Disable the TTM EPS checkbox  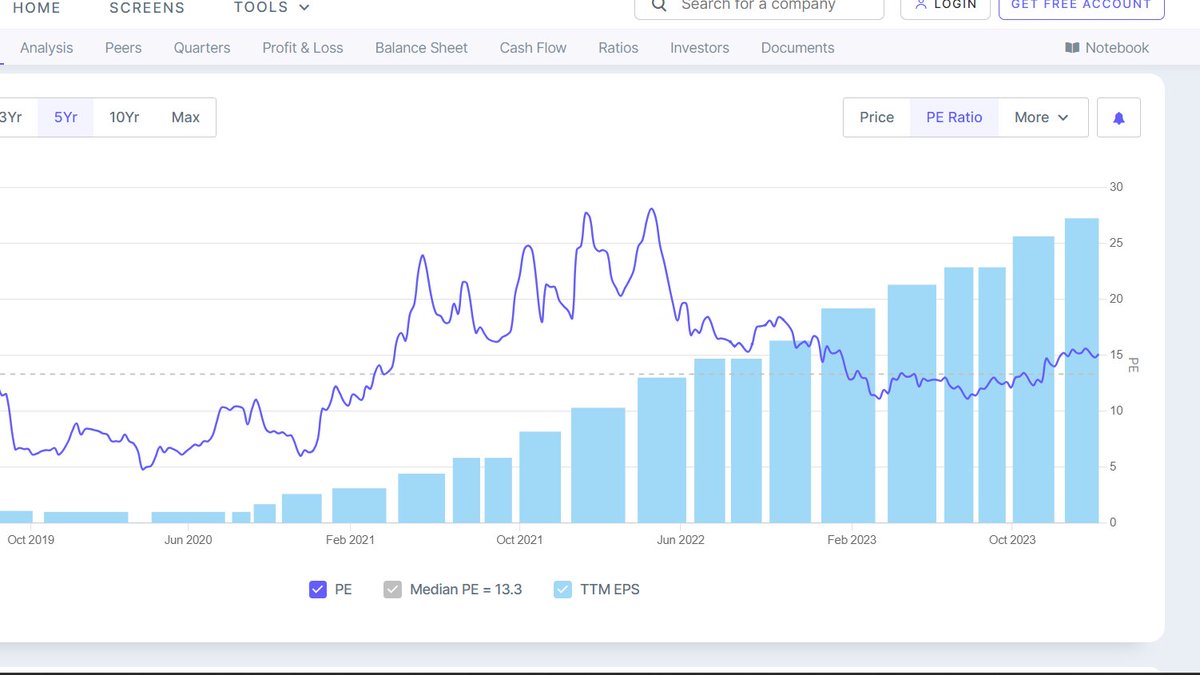pos(563,589)
